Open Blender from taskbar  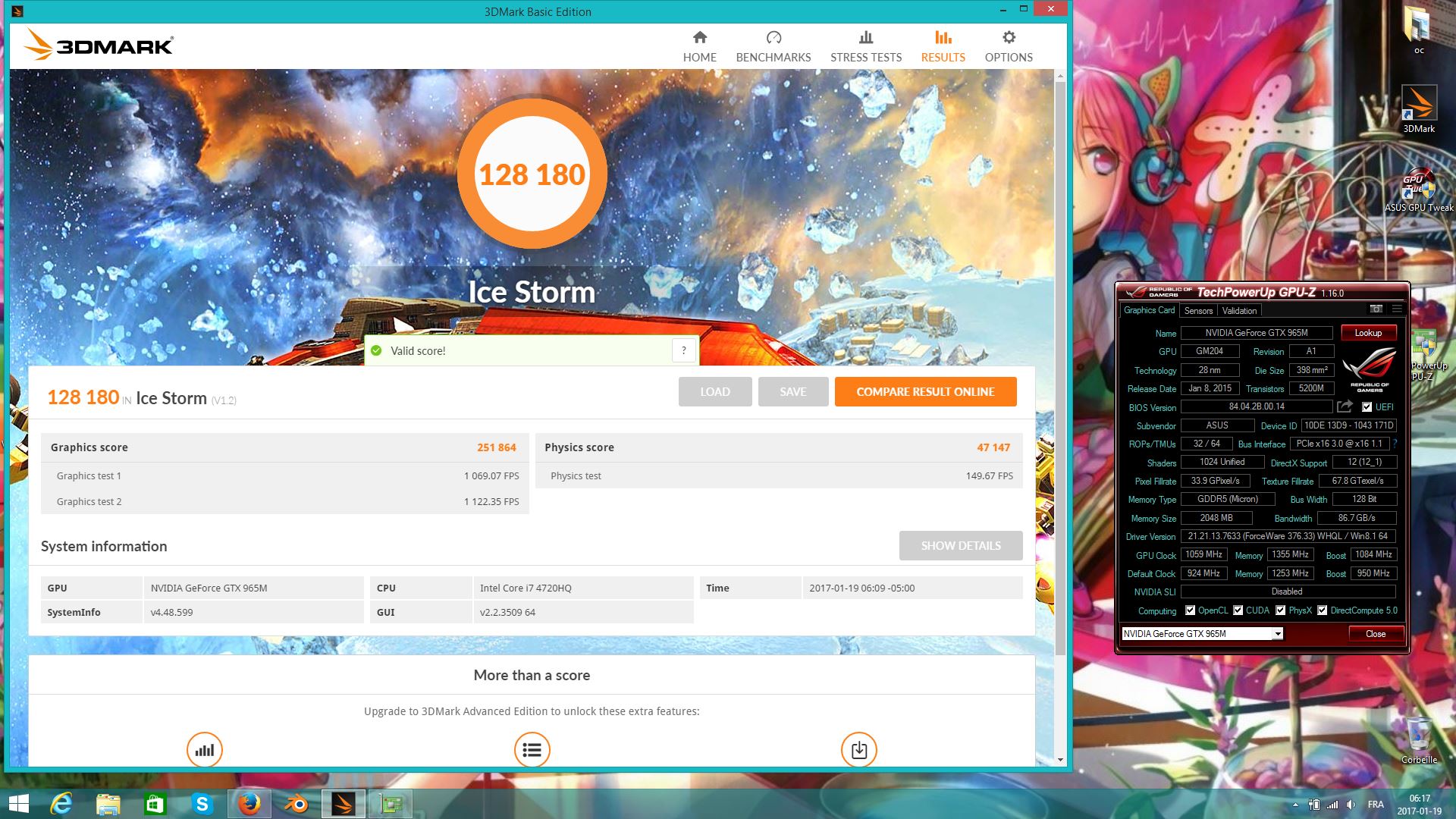(296, 804)
